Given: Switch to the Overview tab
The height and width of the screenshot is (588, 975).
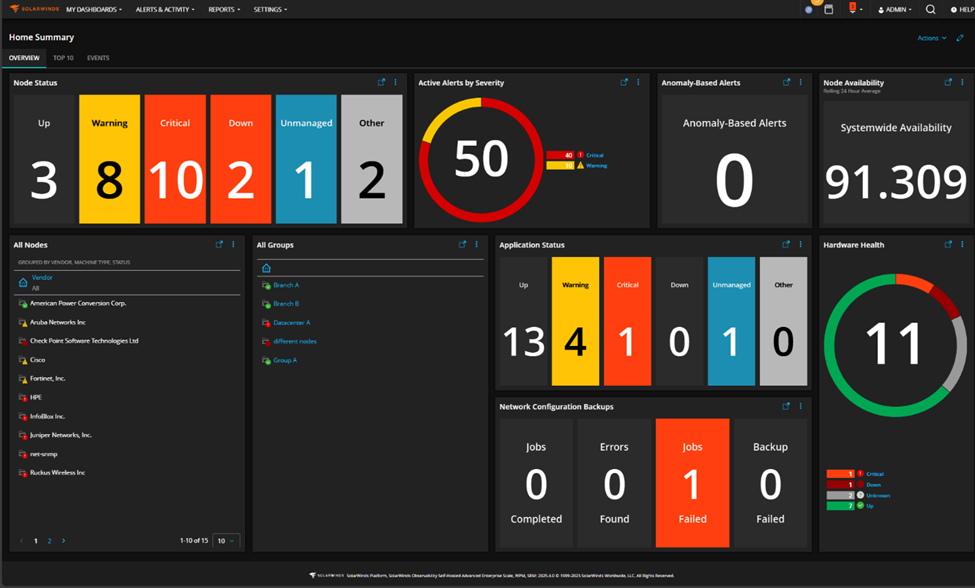Looking at the screenshot, I should 24,58.
